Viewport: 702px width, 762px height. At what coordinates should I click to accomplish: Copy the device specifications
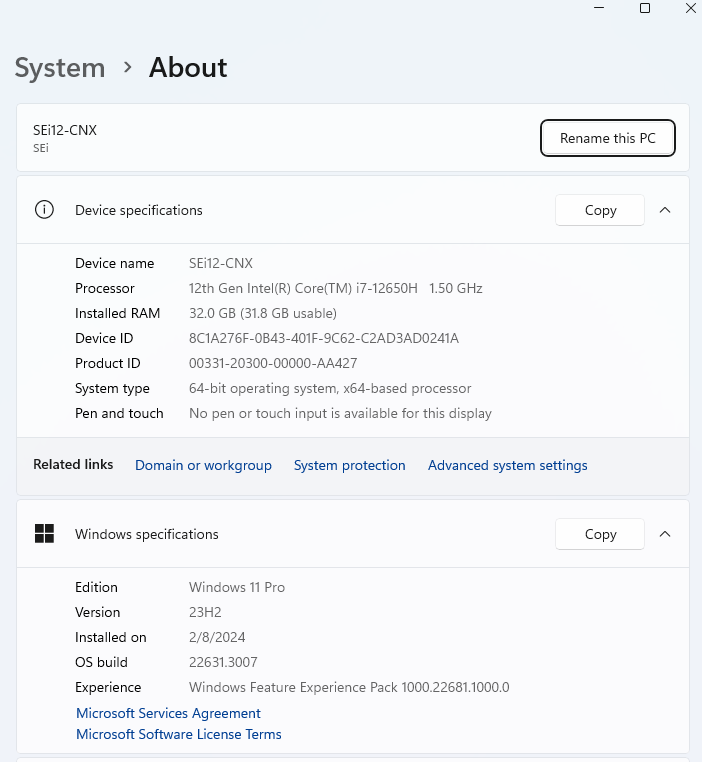600,210
